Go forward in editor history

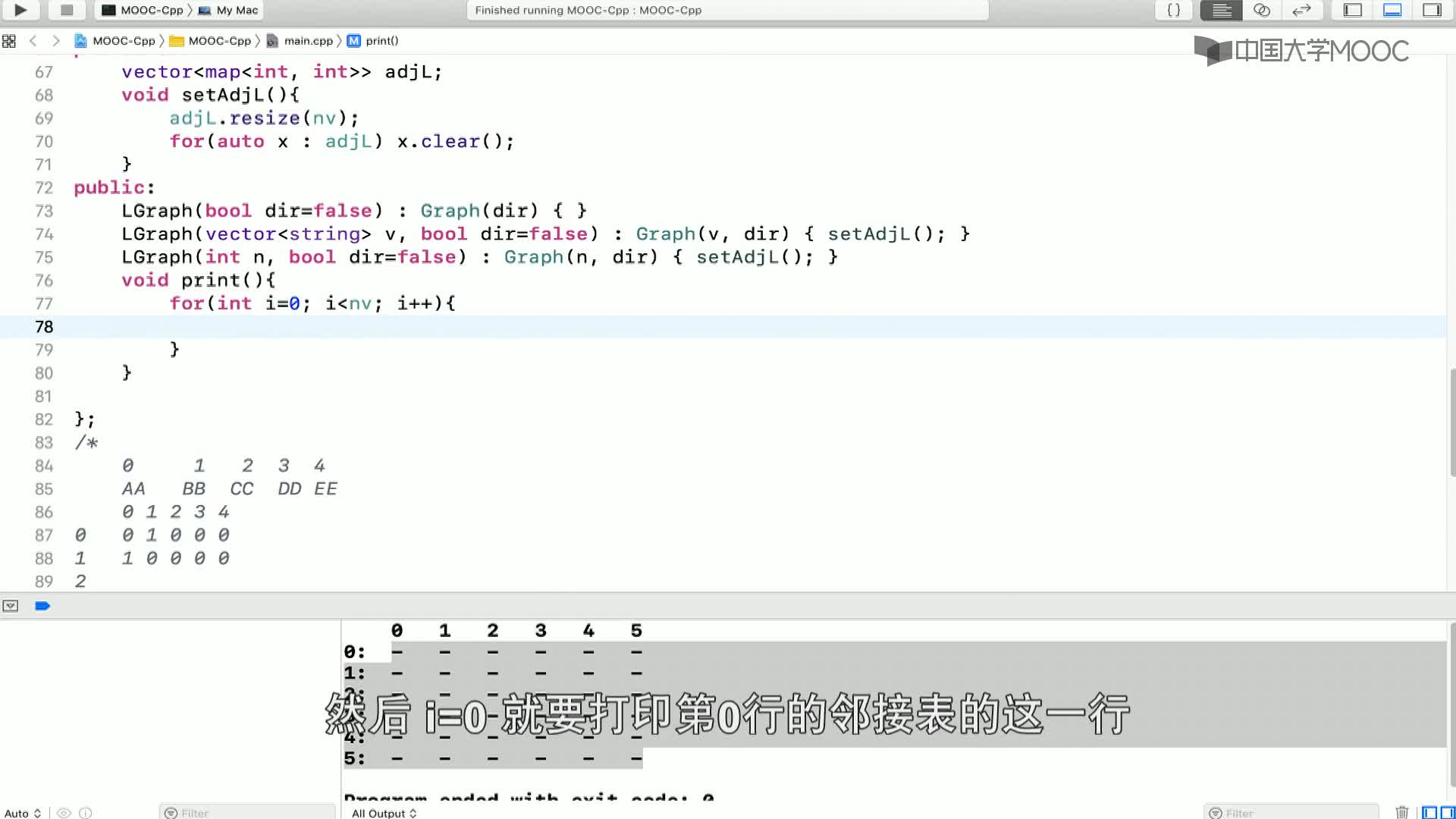pos(56,41)
